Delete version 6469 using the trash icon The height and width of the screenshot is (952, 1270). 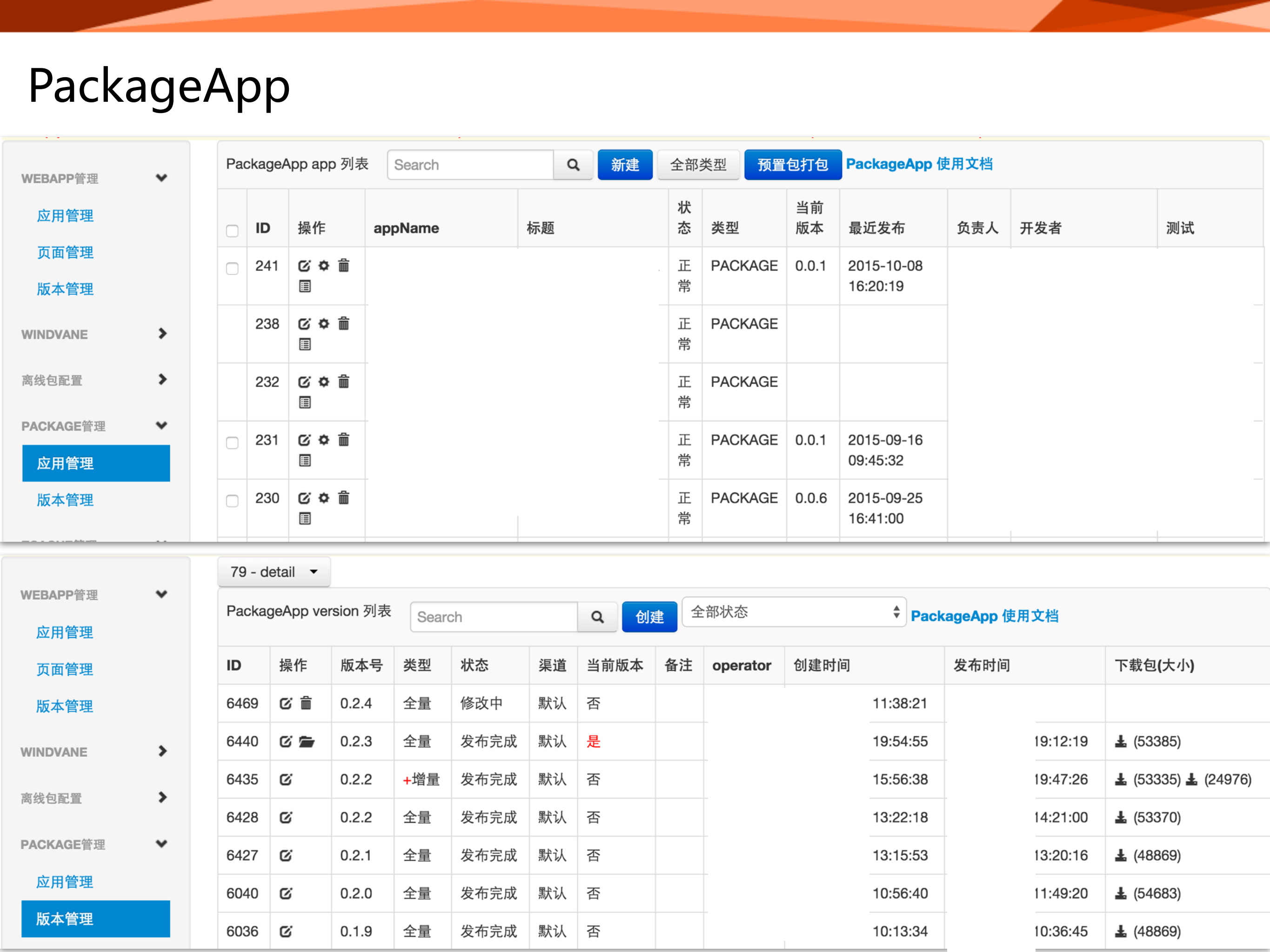tap(307, 703)
